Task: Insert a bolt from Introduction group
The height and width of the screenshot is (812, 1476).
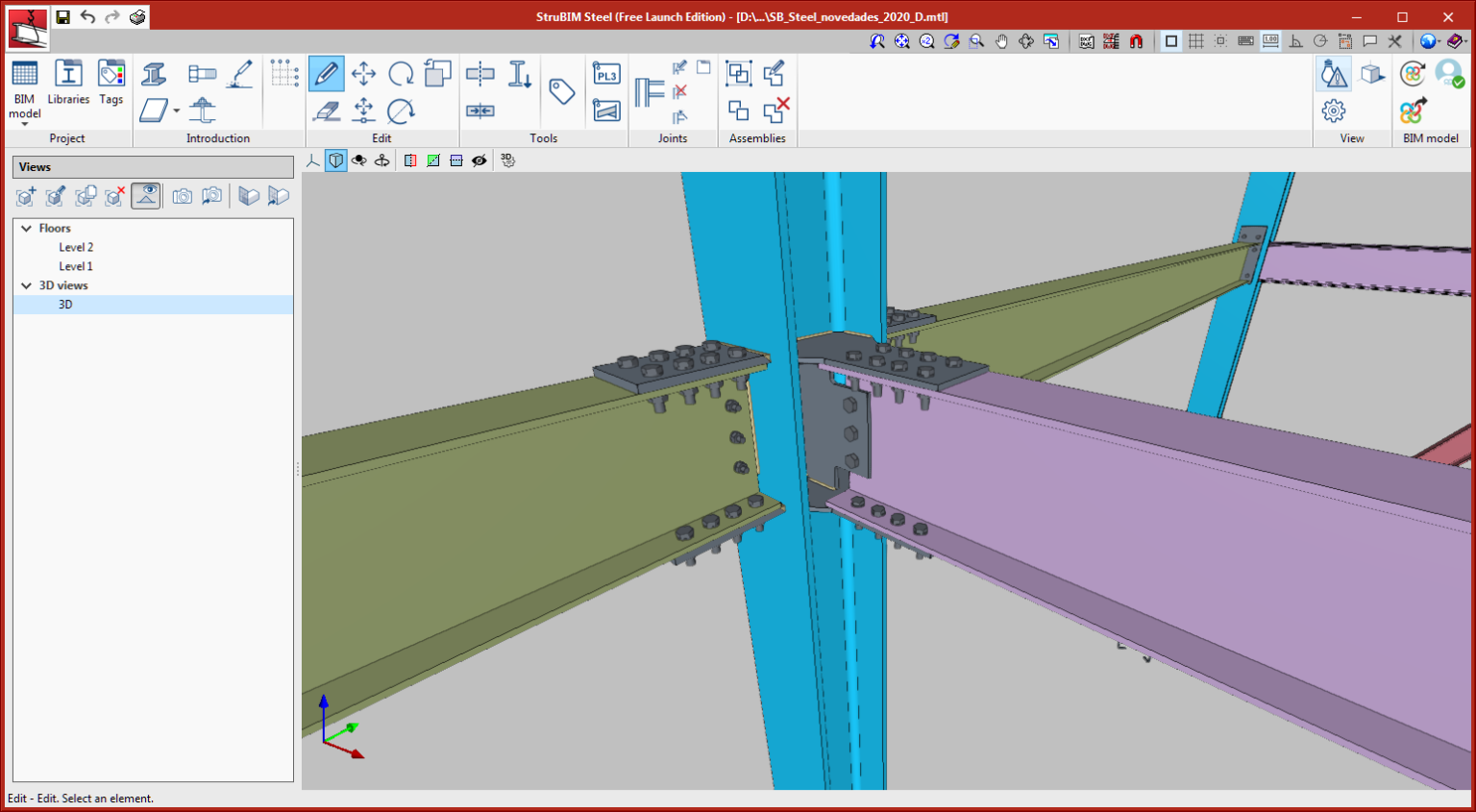Action: [x=202, y=74]
